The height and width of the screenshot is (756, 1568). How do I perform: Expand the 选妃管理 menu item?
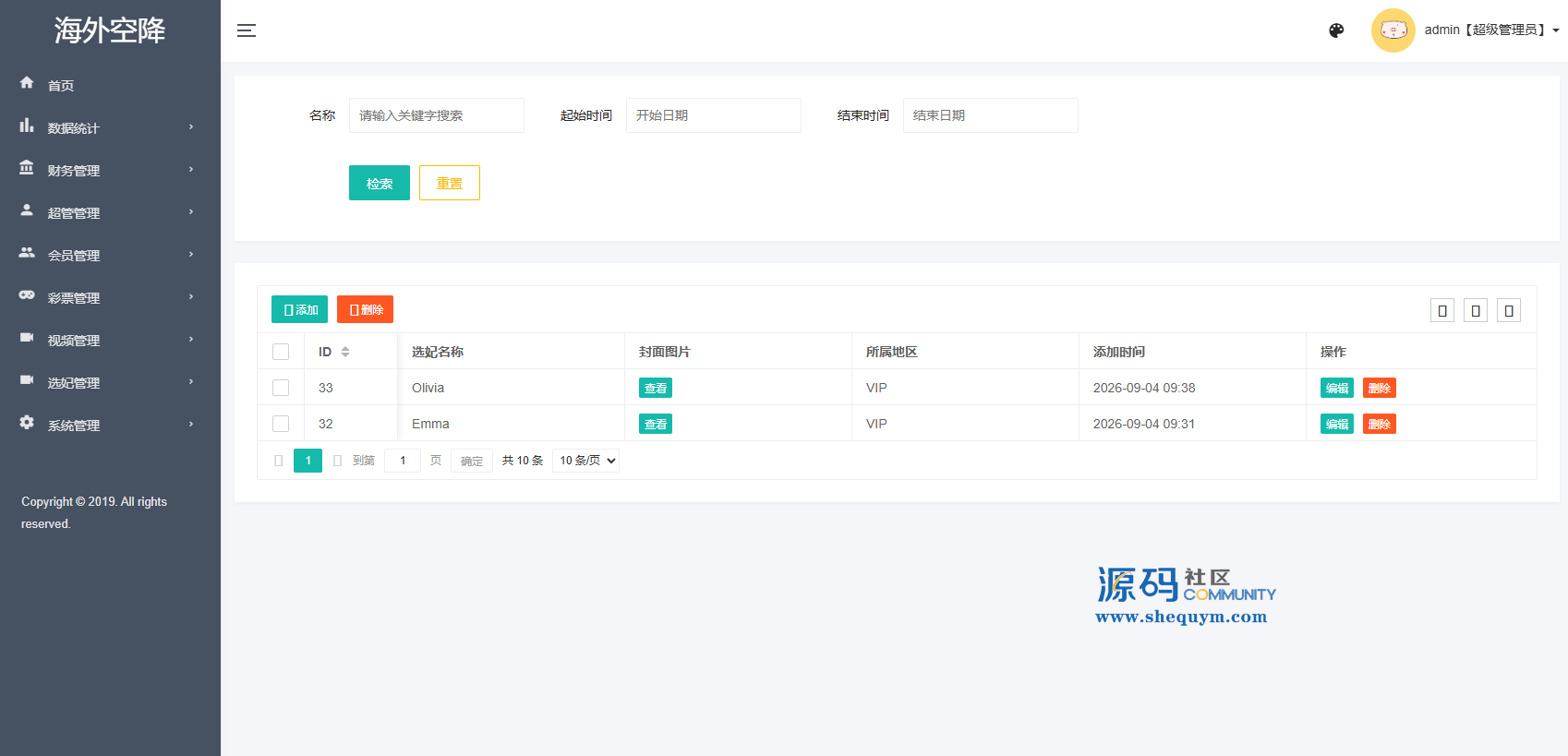110,382
